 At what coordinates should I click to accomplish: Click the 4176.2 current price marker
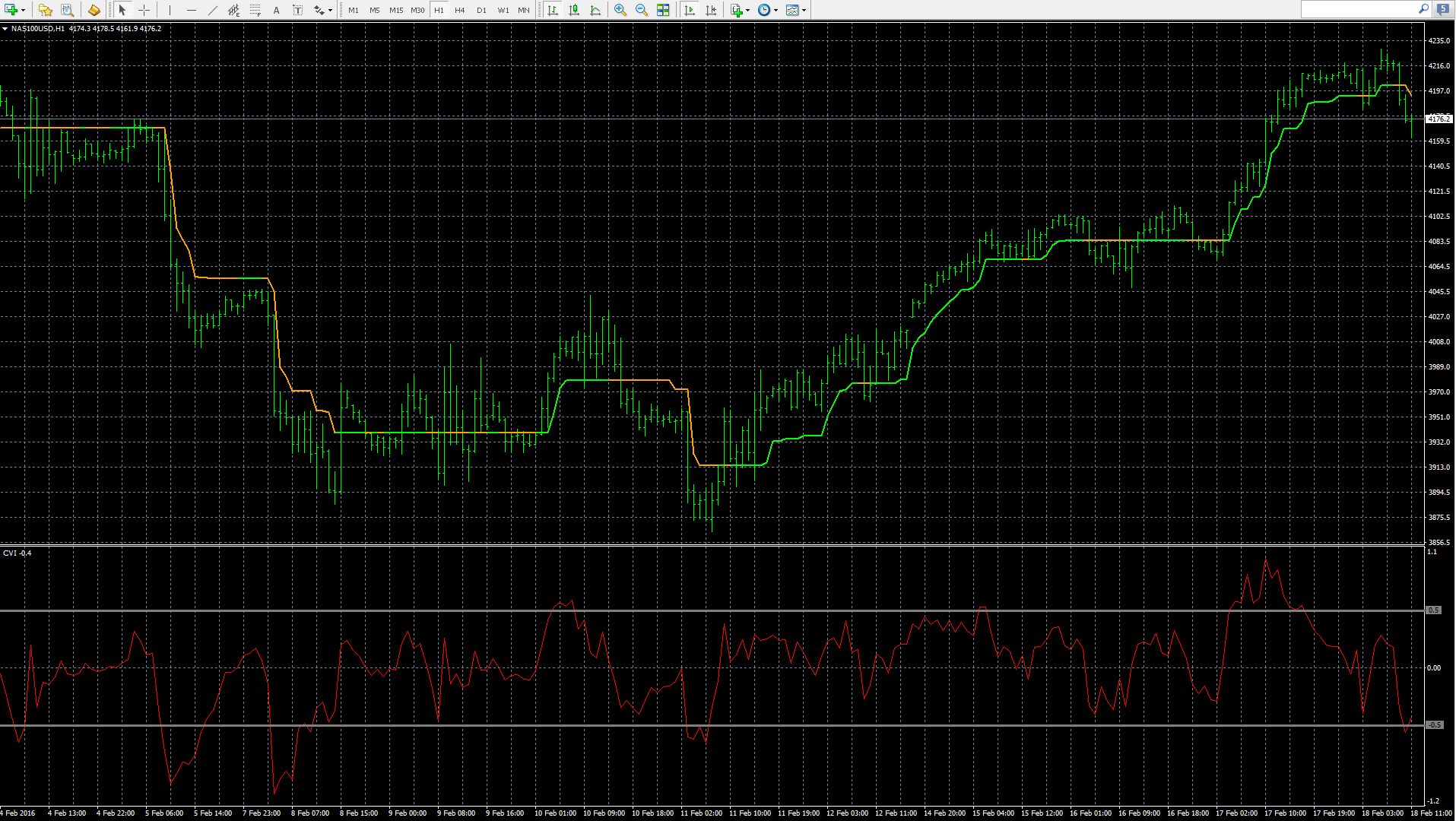pyautogui.click(x=1439, y=119)
